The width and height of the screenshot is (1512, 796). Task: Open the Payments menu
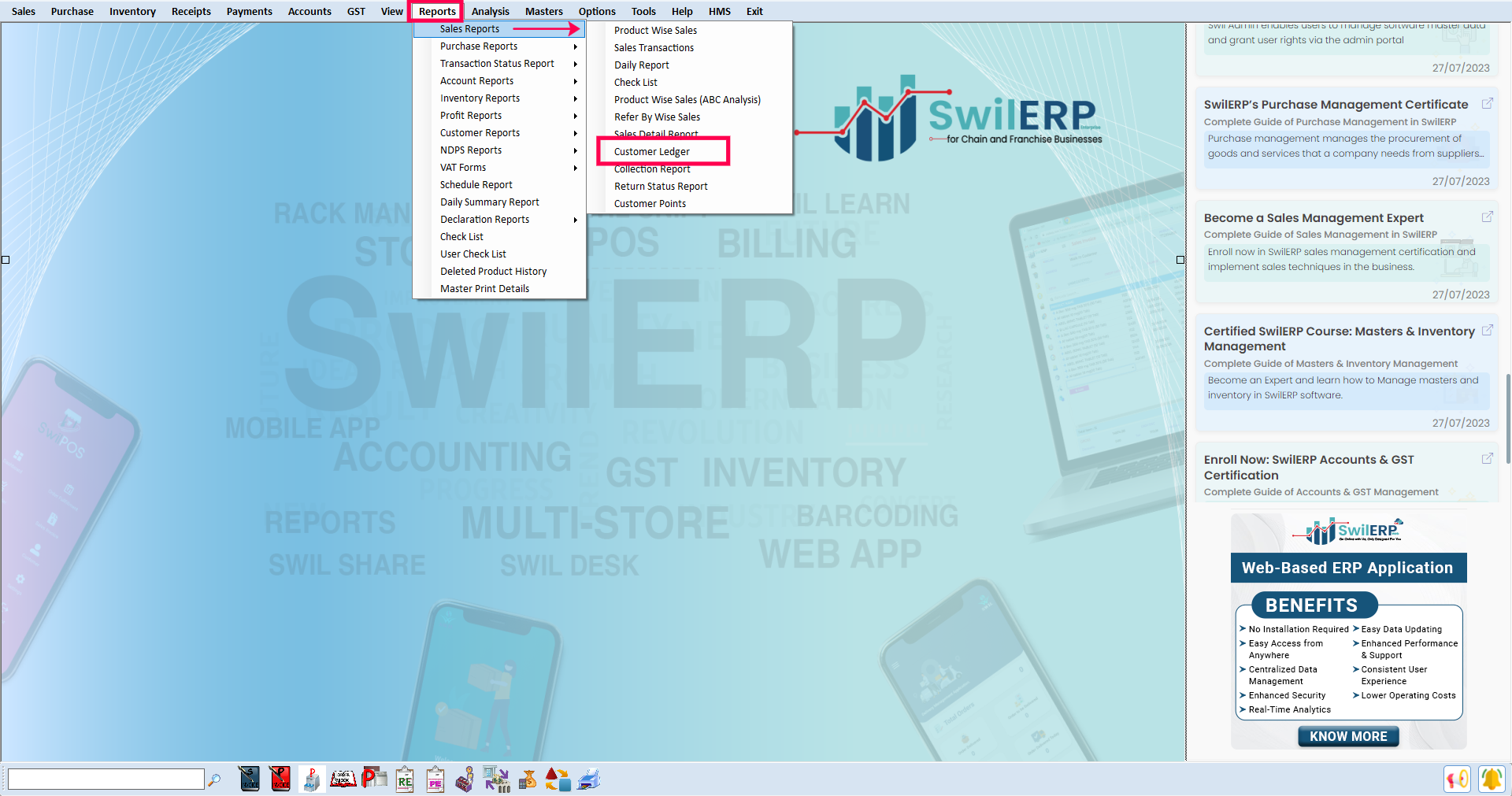tap(249, 11)
